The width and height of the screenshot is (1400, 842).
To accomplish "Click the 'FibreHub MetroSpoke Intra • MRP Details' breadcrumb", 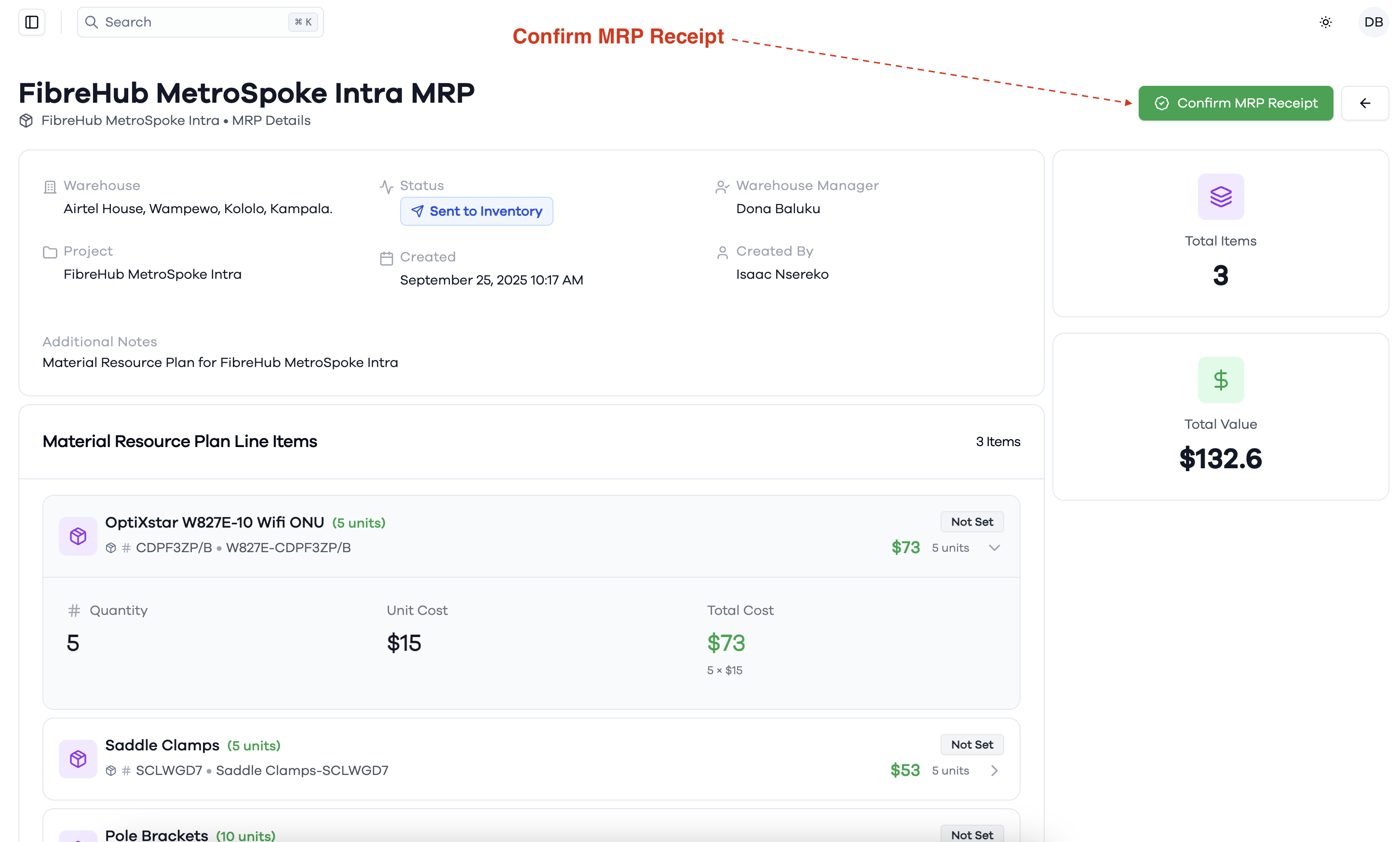I will pos(176,121).
